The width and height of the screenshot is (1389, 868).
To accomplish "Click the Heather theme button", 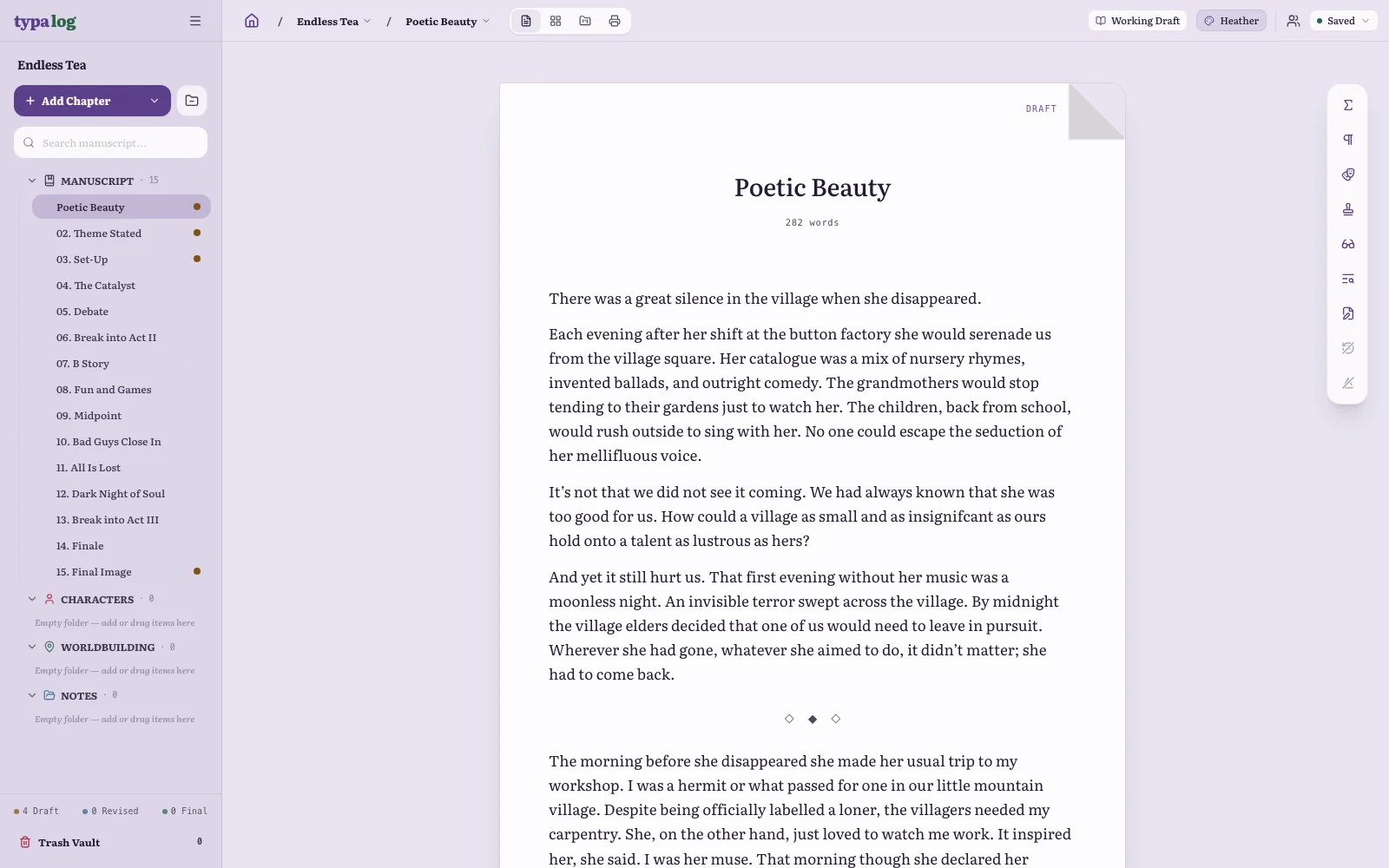I will [1231, 21].
